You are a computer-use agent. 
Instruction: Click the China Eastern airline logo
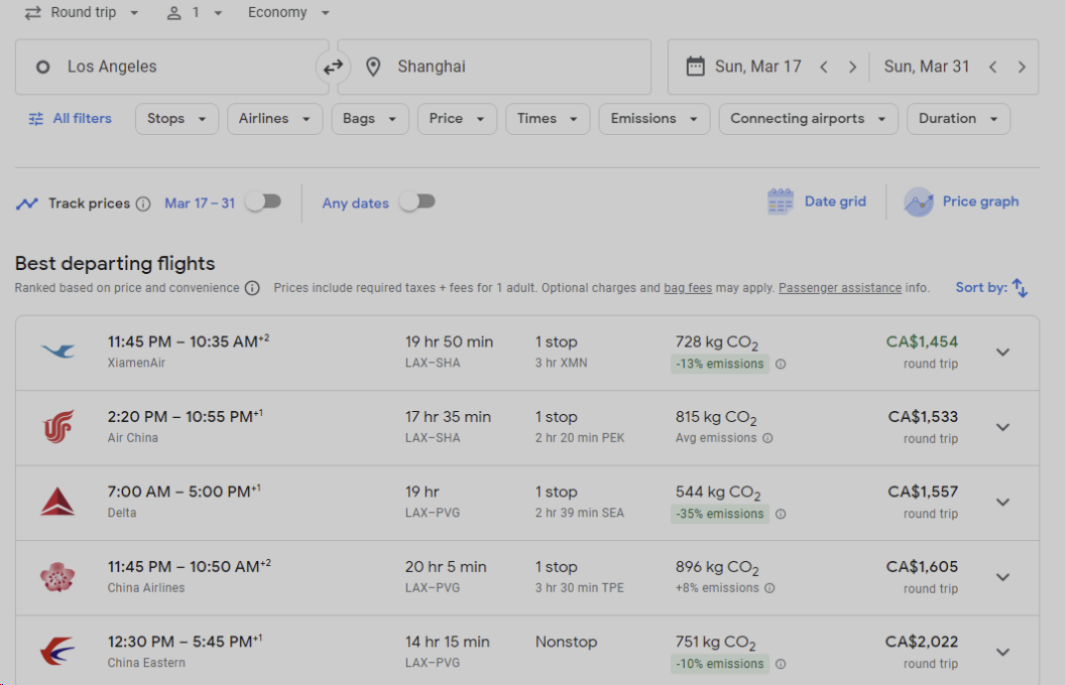tap(58, 652)
